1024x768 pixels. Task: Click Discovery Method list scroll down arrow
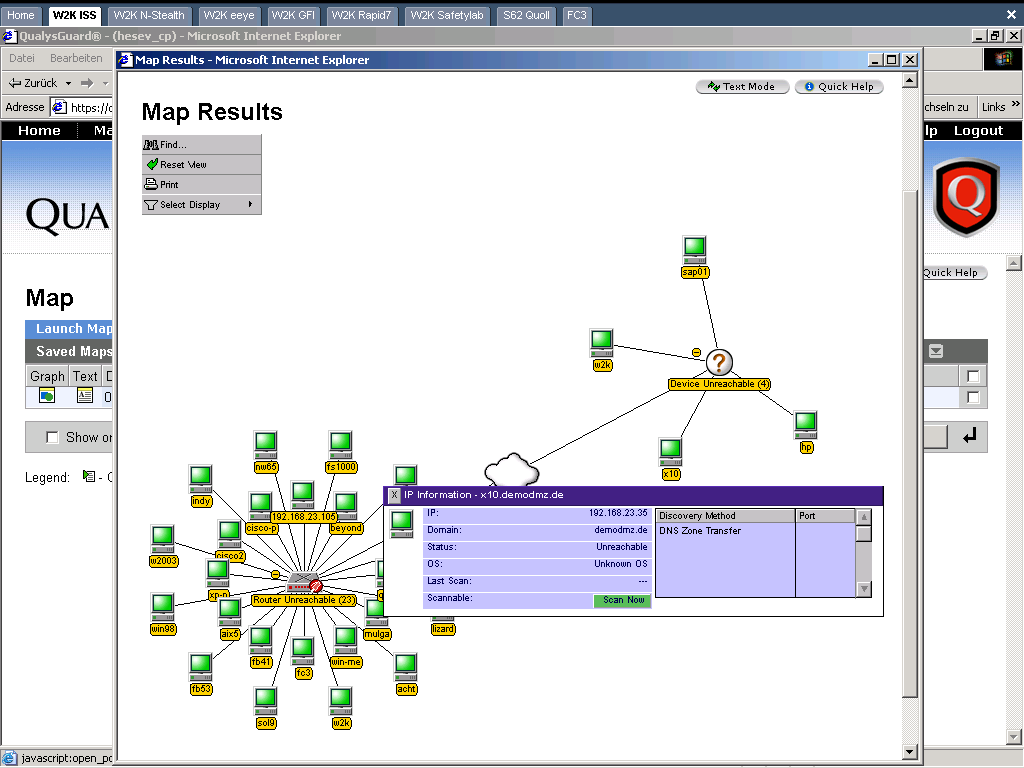864,589
